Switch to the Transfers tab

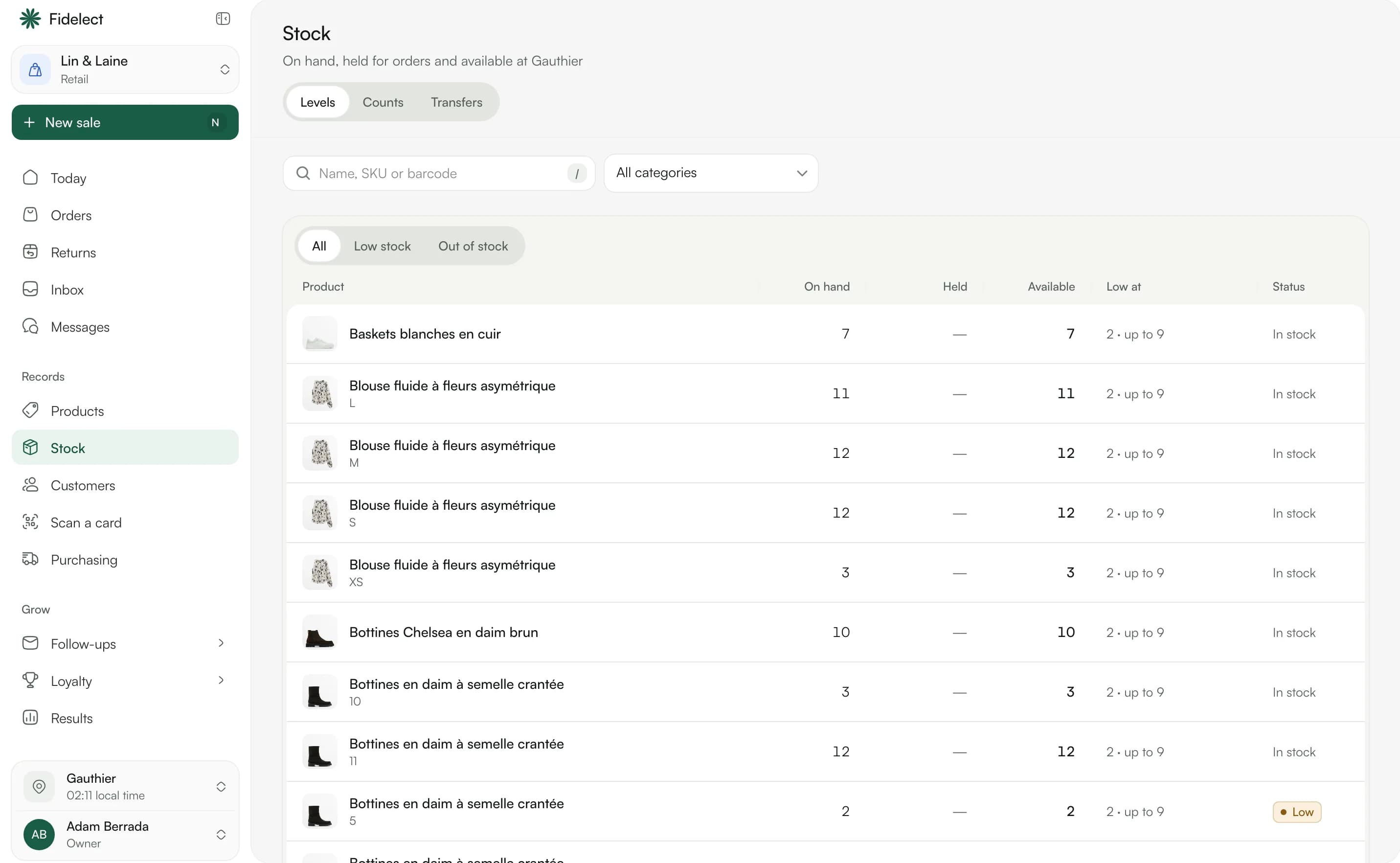click(456, 102)
